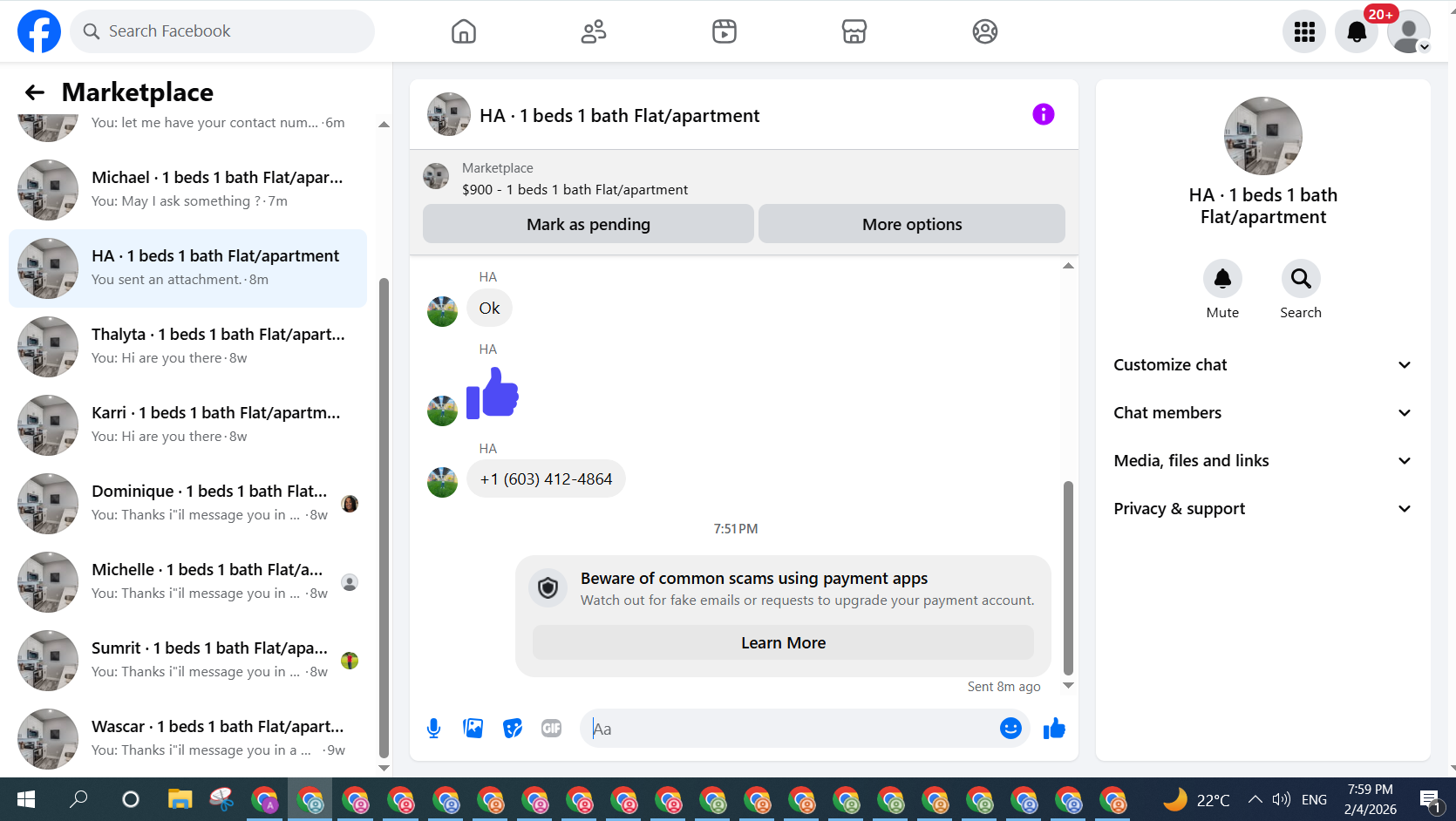Viewport: 1456px width, 821px height.
Task: Click the conversation list scrollbar thumb
Action: [384, 519]
